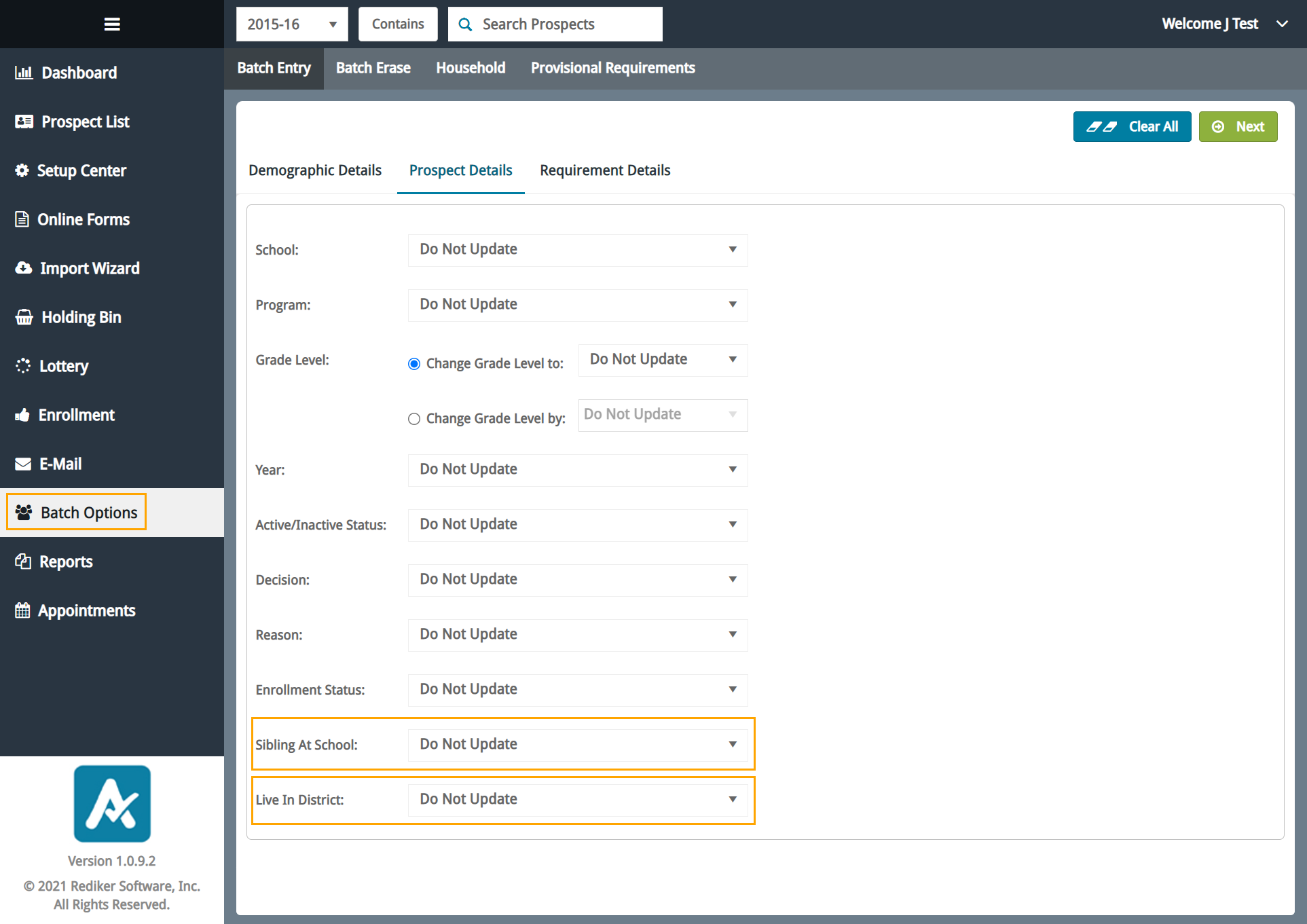Click the Import Wizard cloud icon
1307x924 pixels.
[24, 268]
